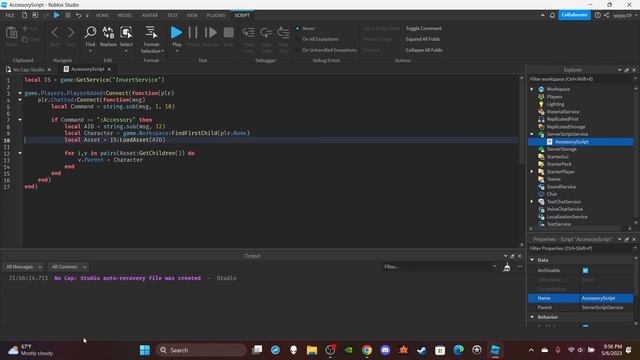The width and height of the screenshot is (640, 360).
Task: Switch to the No Cap: Studio document tab
Action: click(x=29, y=69)
